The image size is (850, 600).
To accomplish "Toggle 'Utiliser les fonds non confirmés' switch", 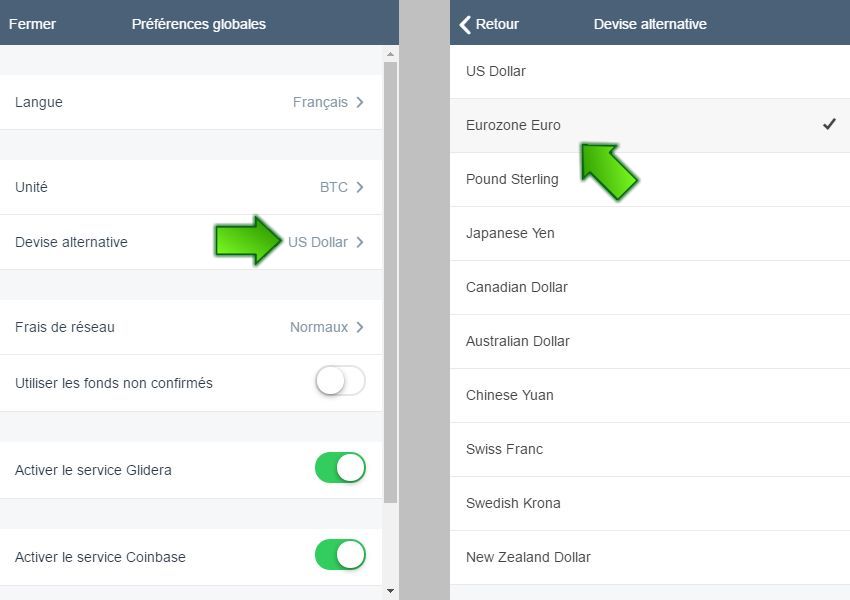I will pos(340,382).
